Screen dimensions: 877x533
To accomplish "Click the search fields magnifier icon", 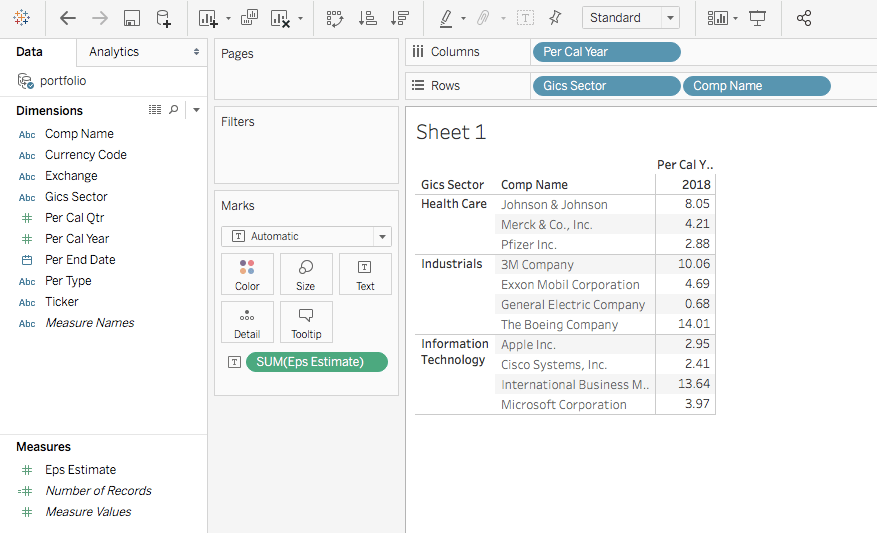I will [174, 110].
